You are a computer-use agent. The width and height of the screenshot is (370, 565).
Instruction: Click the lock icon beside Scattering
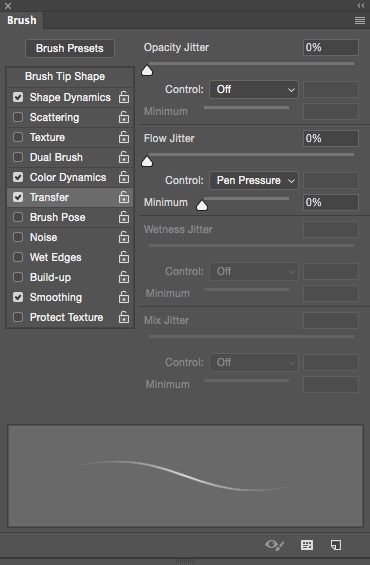pyautogui.click(x=124, y=117)
